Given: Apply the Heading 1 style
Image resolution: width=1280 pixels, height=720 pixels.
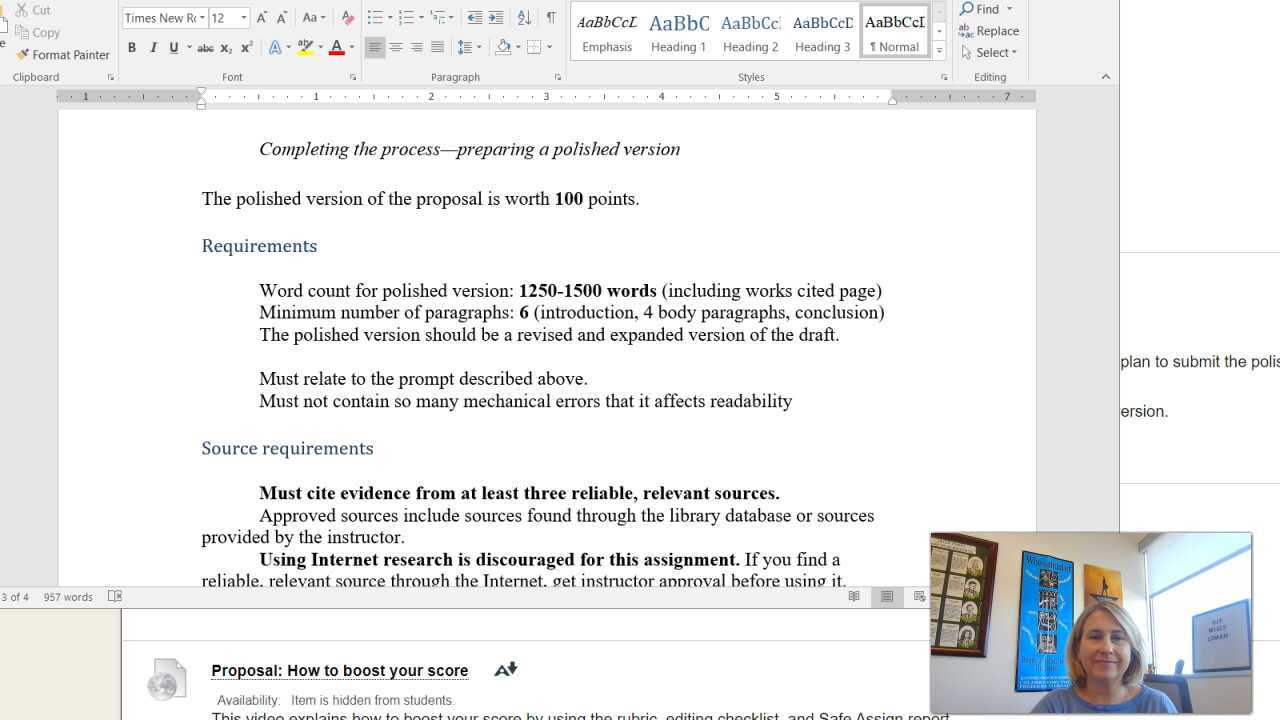Looking at the screenshot, I should click(x=678, y=32).
